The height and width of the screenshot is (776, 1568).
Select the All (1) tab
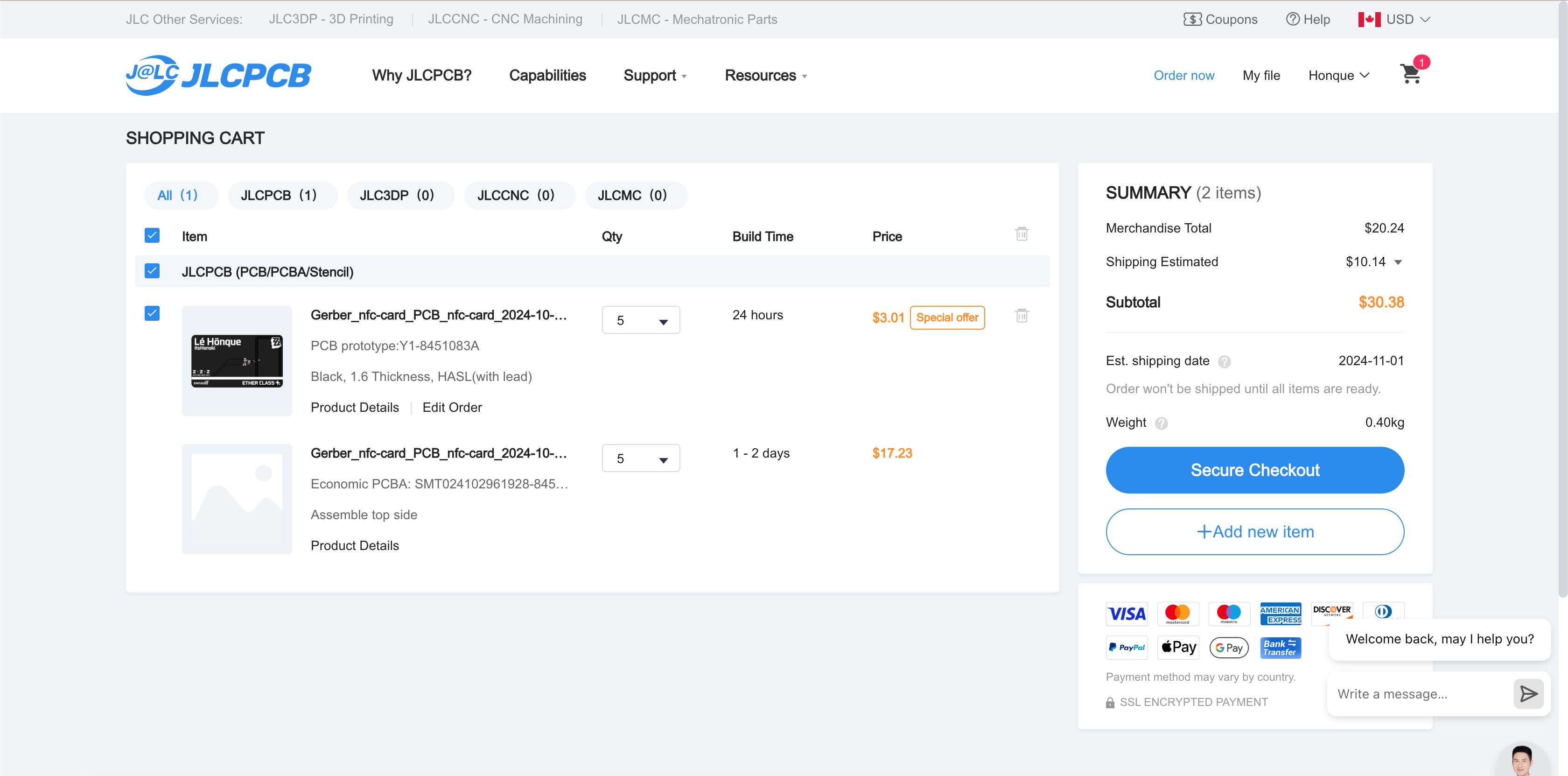click(181, 196)
